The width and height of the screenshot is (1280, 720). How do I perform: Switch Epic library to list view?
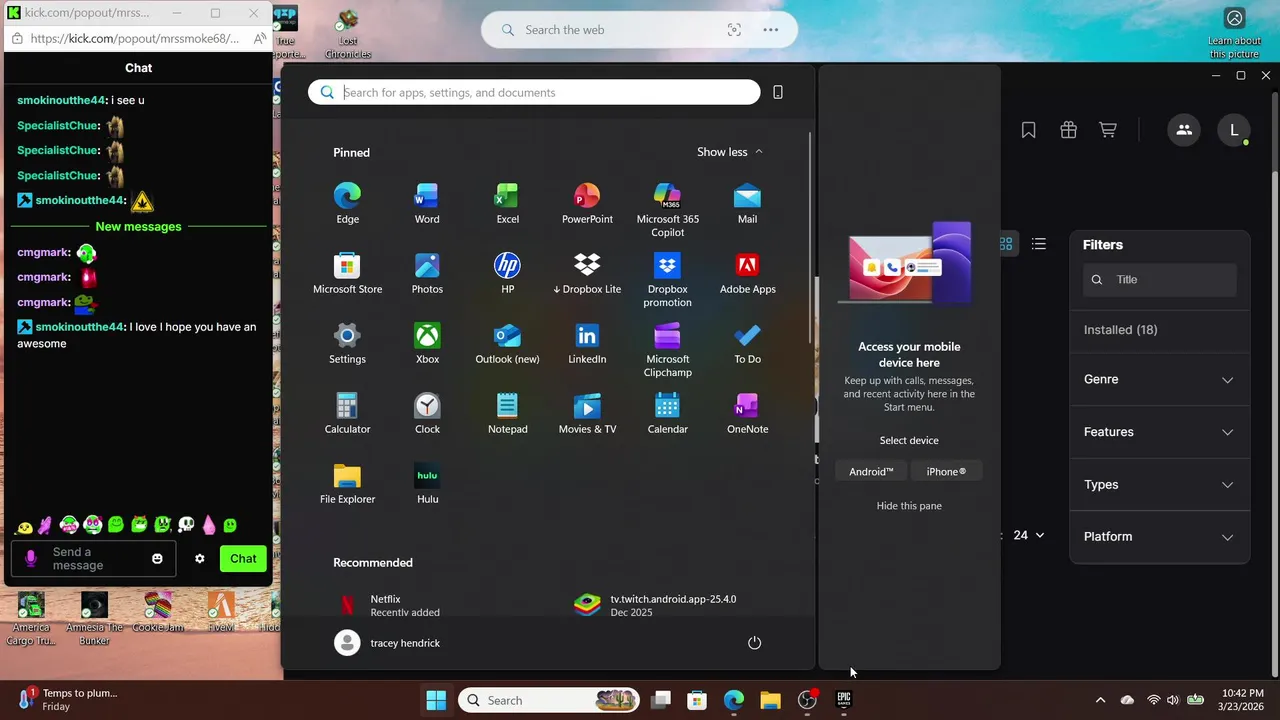[x=1039, y=244]
